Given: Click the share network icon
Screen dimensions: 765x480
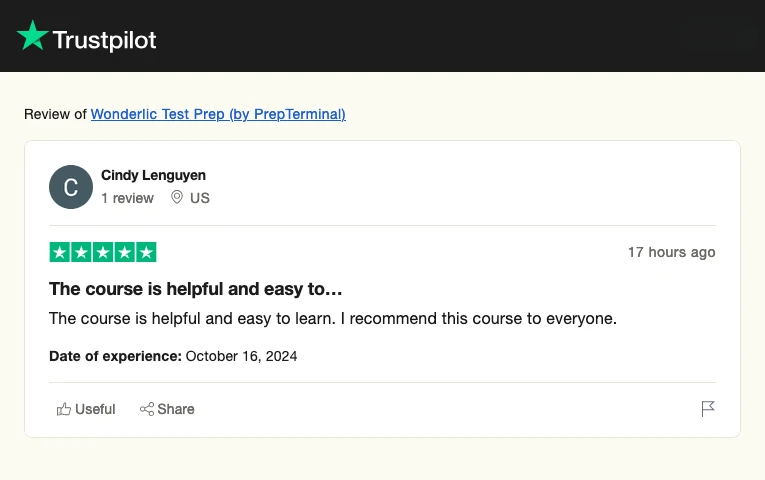Looking at the screenshot, I should click(147, 409).
